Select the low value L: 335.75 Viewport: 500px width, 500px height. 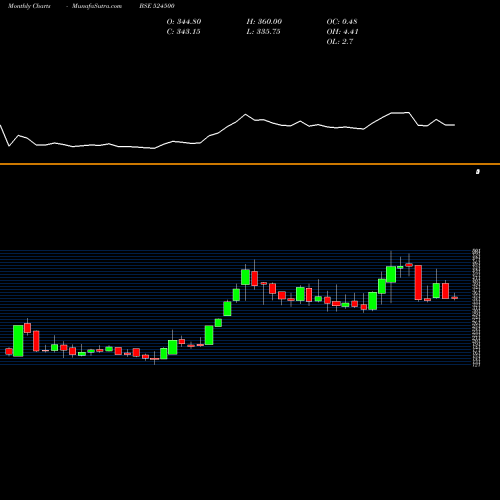pyautogui.click(x=263, y=32)
